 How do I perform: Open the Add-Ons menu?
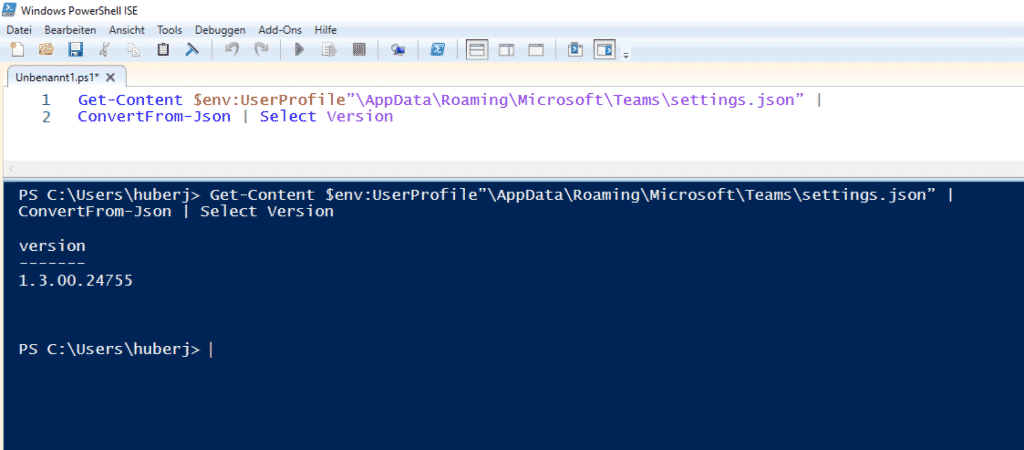point(280,30)
